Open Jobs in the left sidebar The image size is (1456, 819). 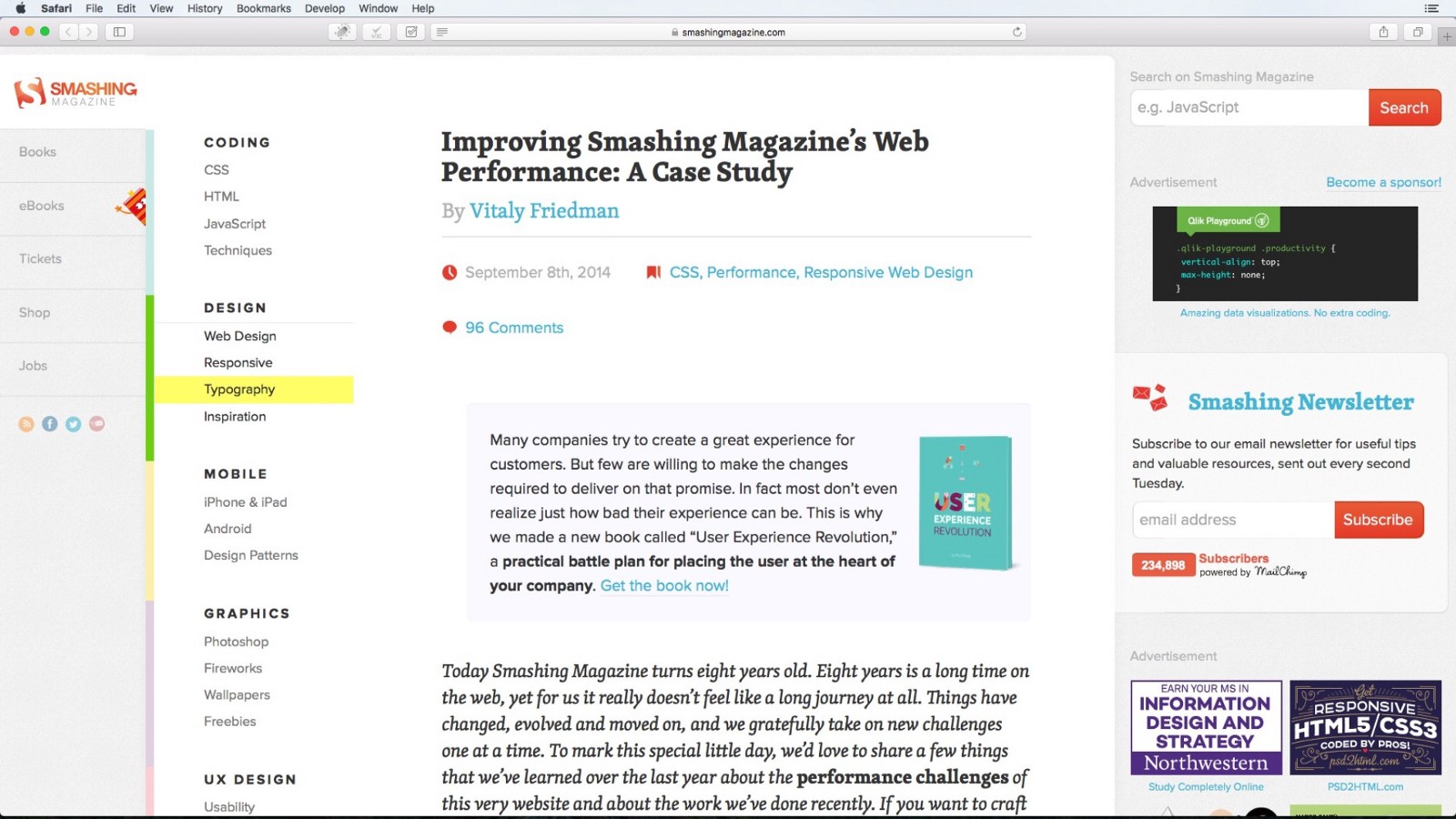pos(33,366)
